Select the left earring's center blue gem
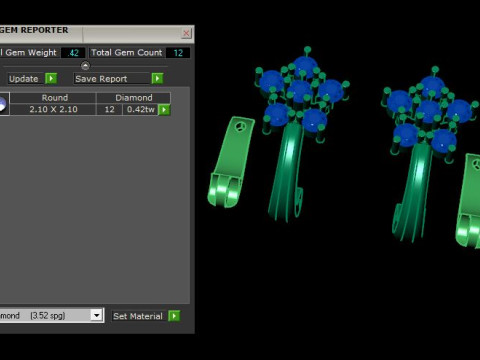Screen dimensions: 480x360 tap(299, 91)
